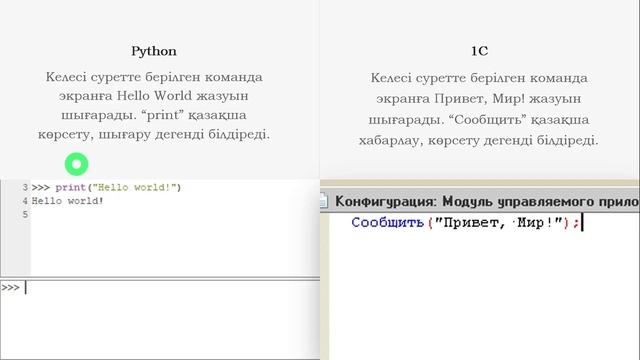Click line number 5 in Python shell
This screenshot has height=360, width=640.
pyautogui.click(x=25, y=215)
